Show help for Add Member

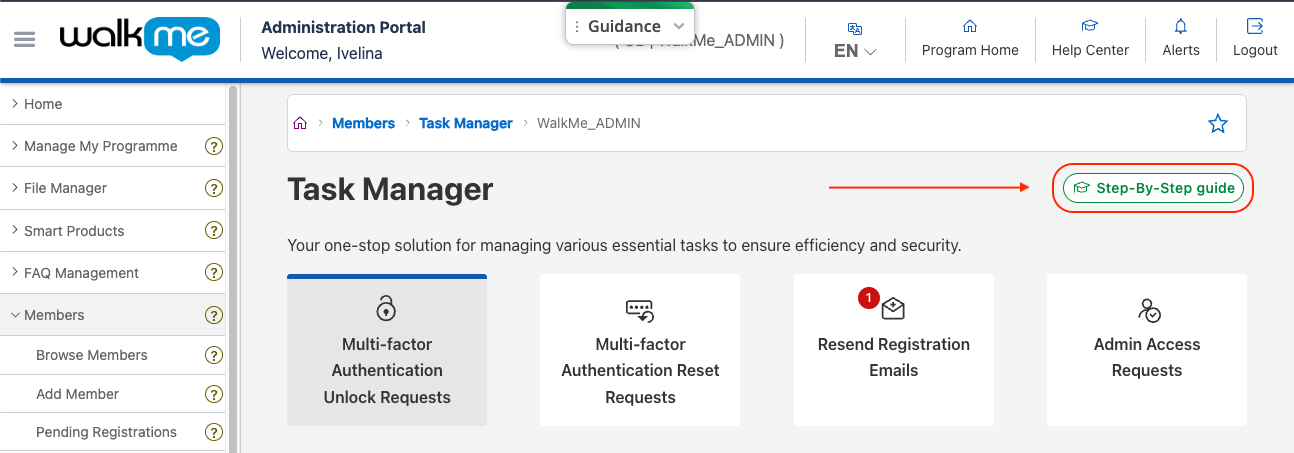tap(213, 394)
